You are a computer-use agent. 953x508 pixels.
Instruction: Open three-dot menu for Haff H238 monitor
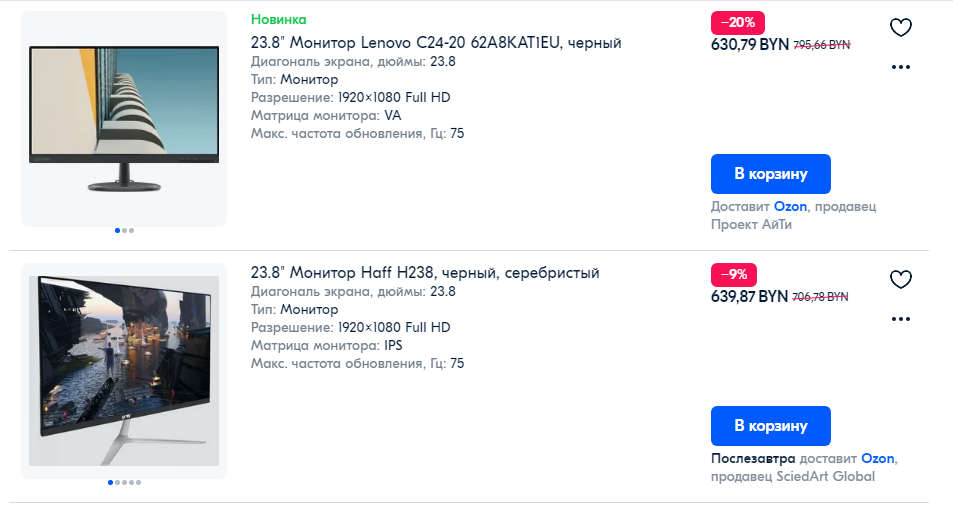[901, 319]
